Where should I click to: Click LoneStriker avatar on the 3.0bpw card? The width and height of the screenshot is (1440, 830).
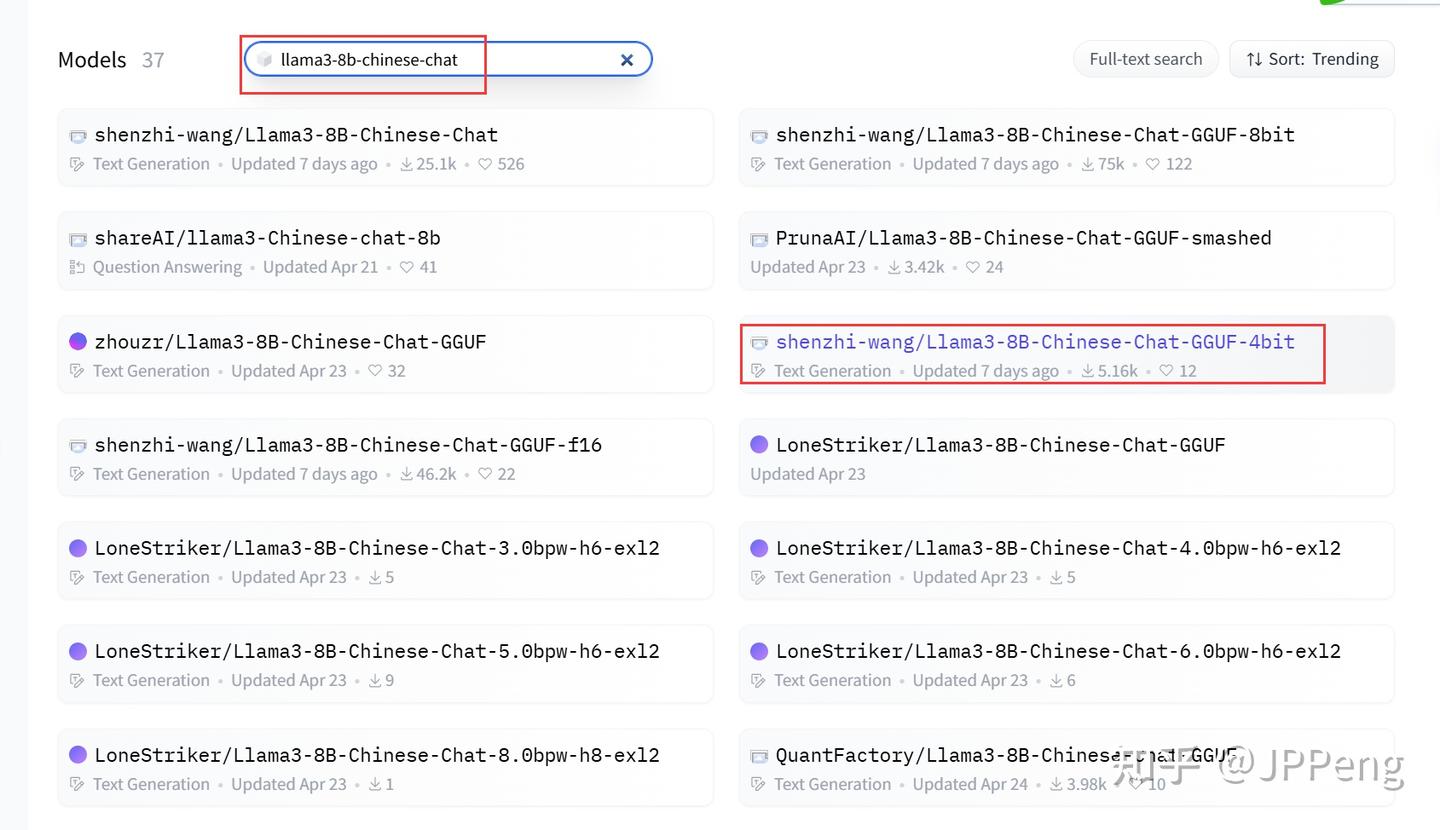coord(78,548)
